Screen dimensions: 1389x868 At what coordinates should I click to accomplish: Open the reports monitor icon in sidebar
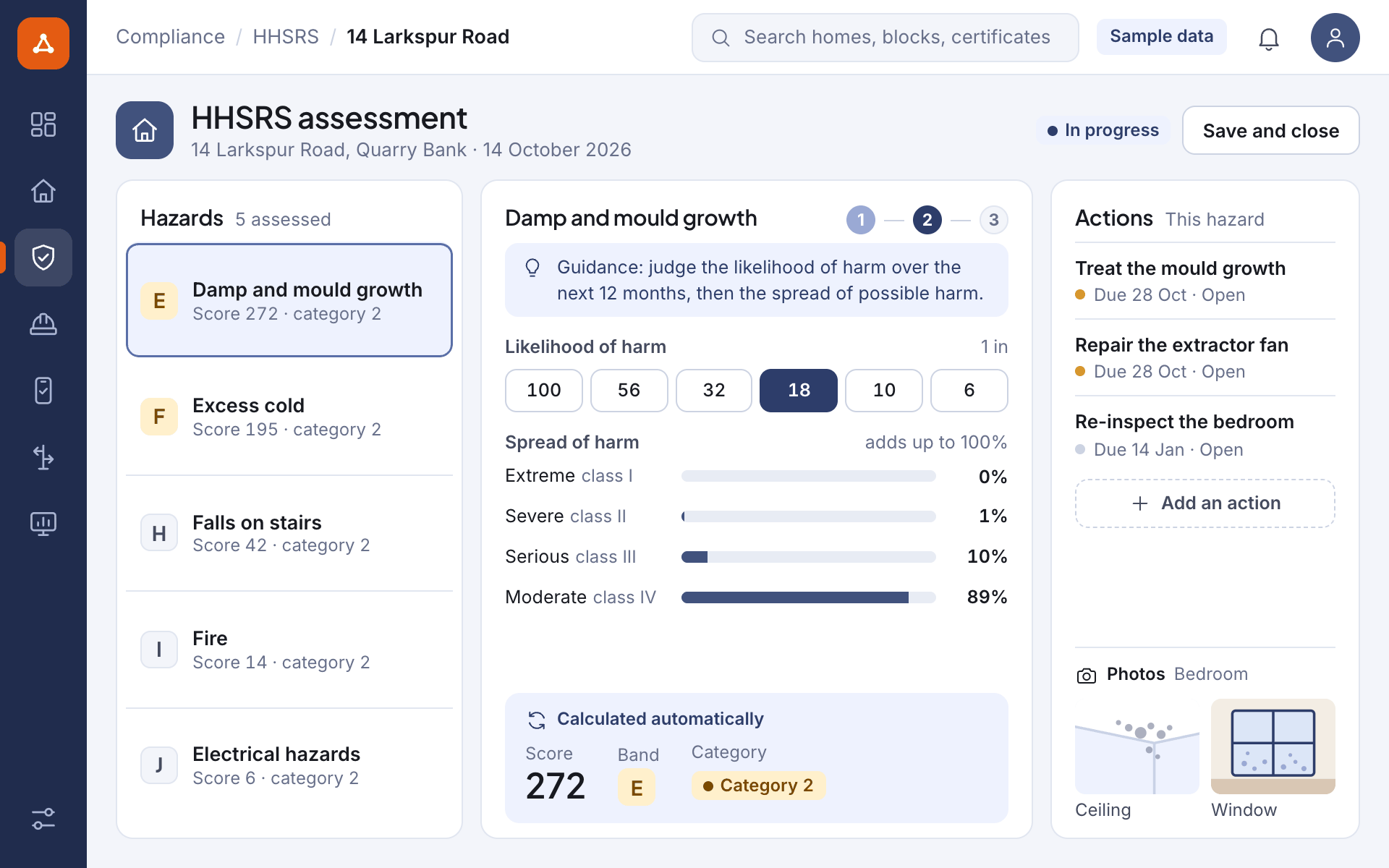pos(43,524)
